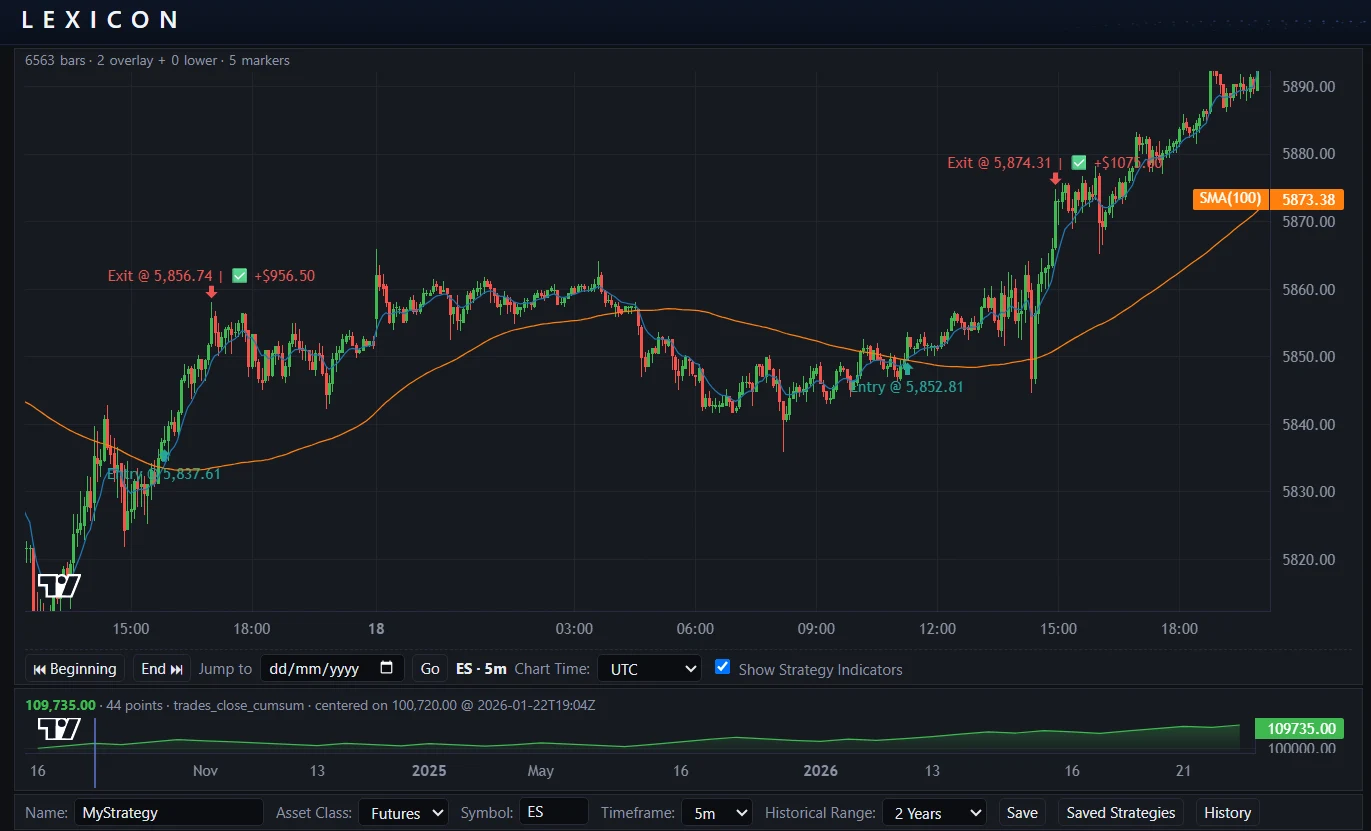Click the orange 5873.38 price tag

1307,199
